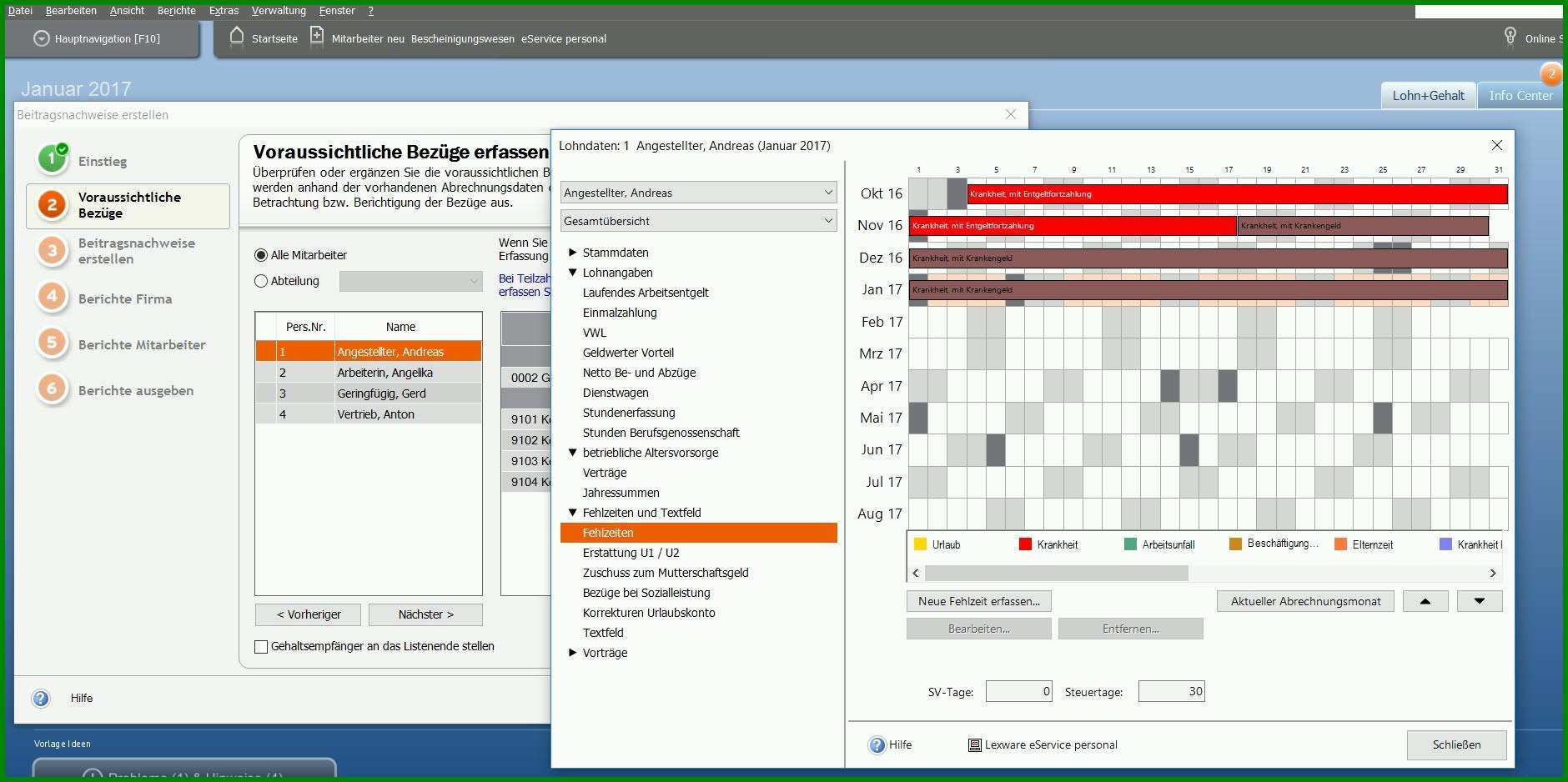The width and height of the screenshot is (1568, 782).
Task: Select Dienstwagen in the tree
Action: click(x=616, y=393)
